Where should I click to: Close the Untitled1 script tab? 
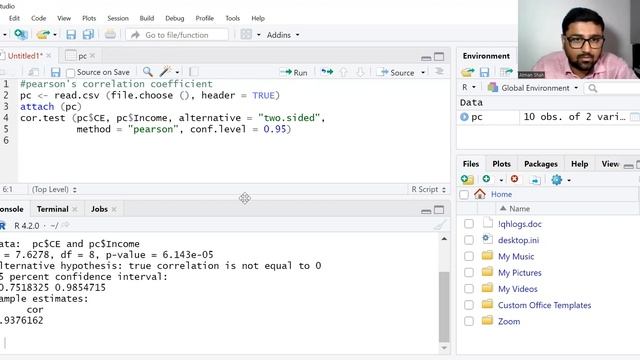(x=49, y=56)
